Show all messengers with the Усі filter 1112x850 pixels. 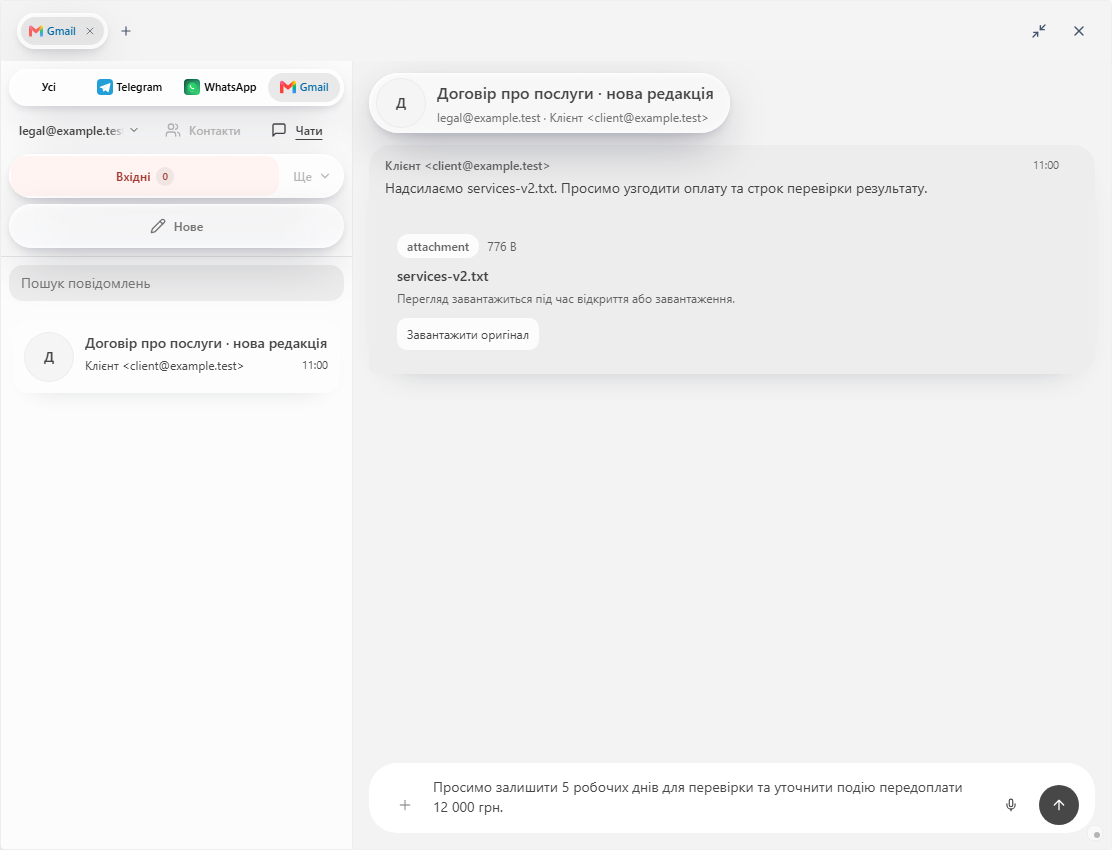pyautogui.click(x=48, y=87)
